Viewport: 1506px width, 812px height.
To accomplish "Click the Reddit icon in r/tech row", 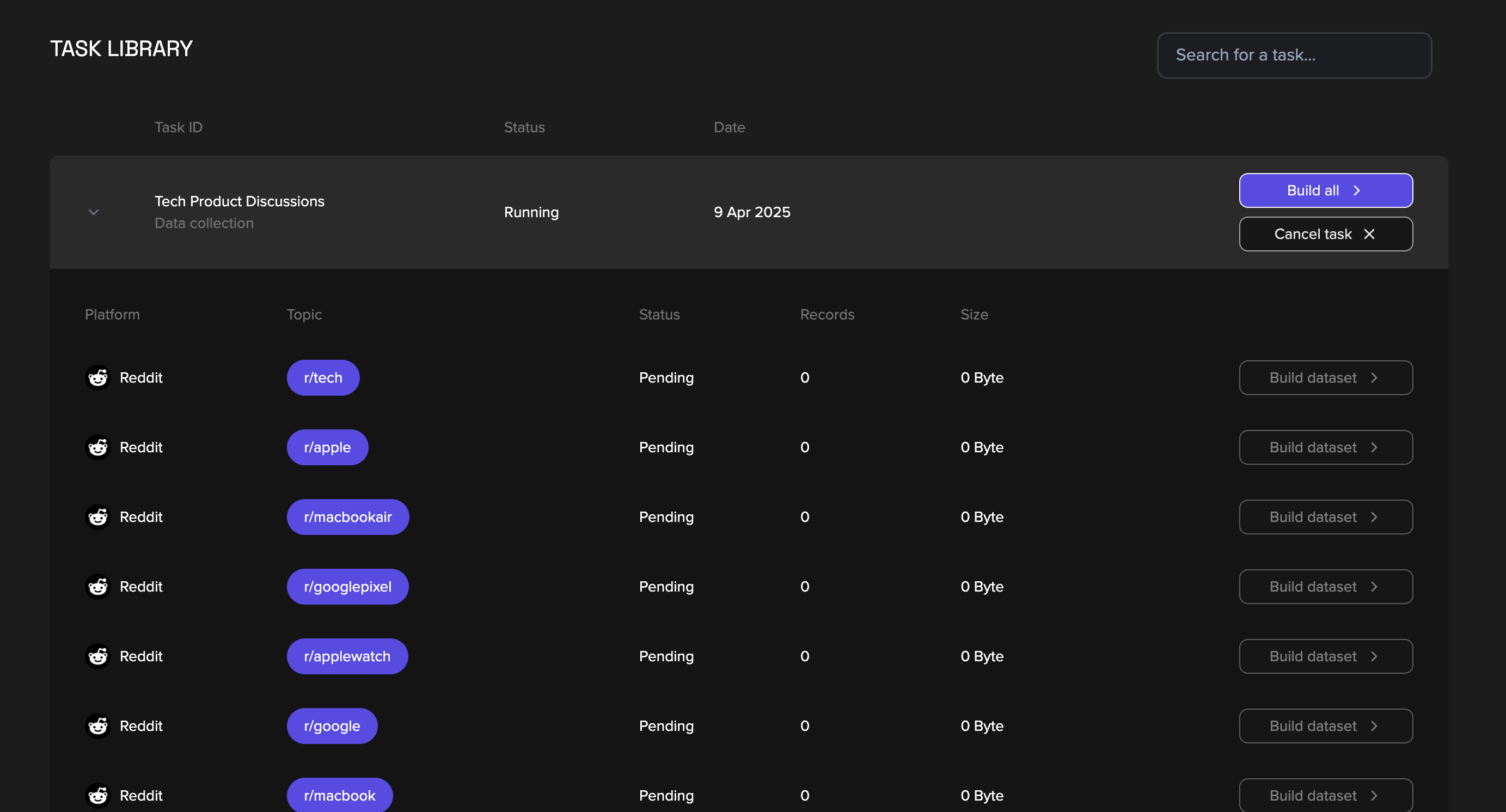I will point(98,378).
